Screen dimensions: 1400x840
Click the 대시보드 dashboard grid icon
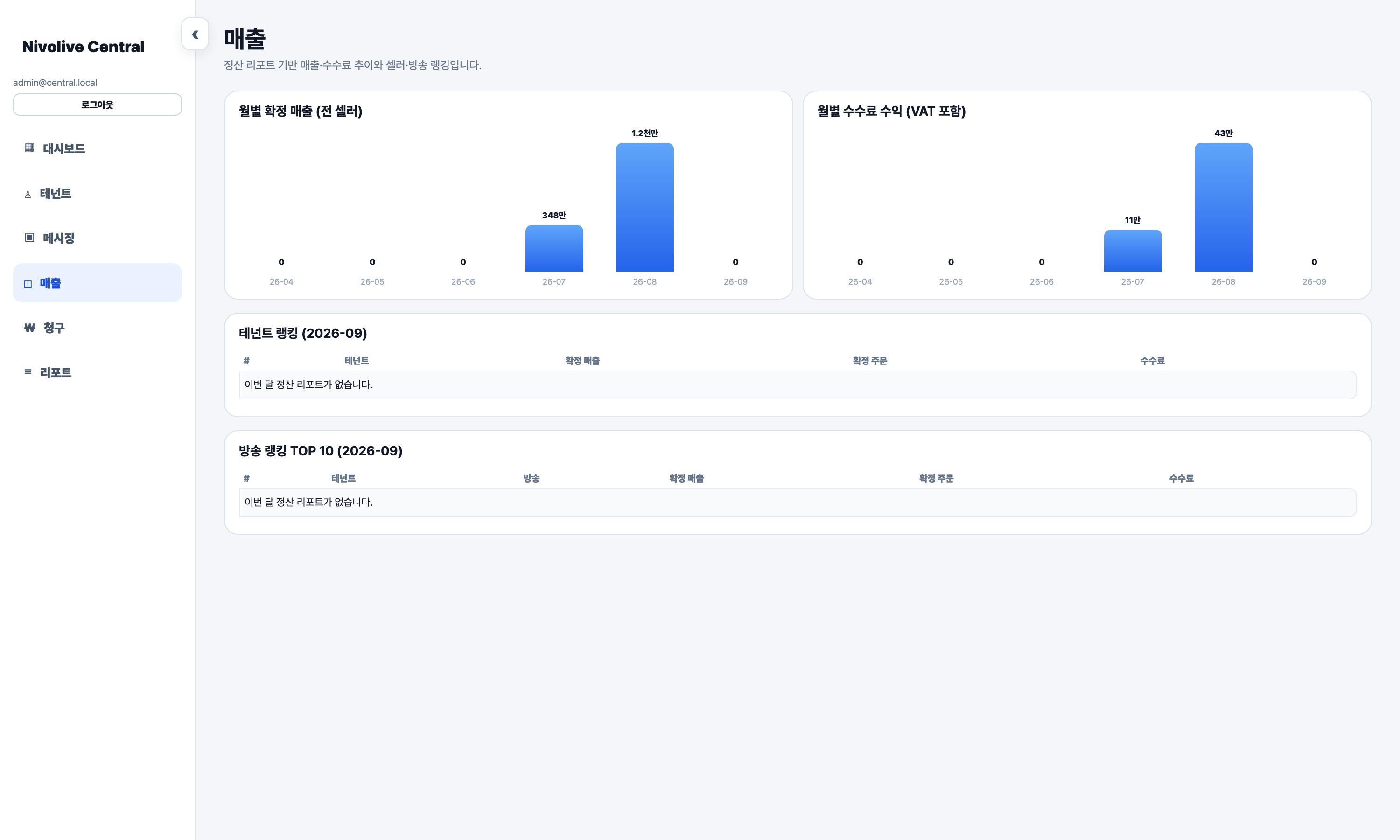pos(29,148)
